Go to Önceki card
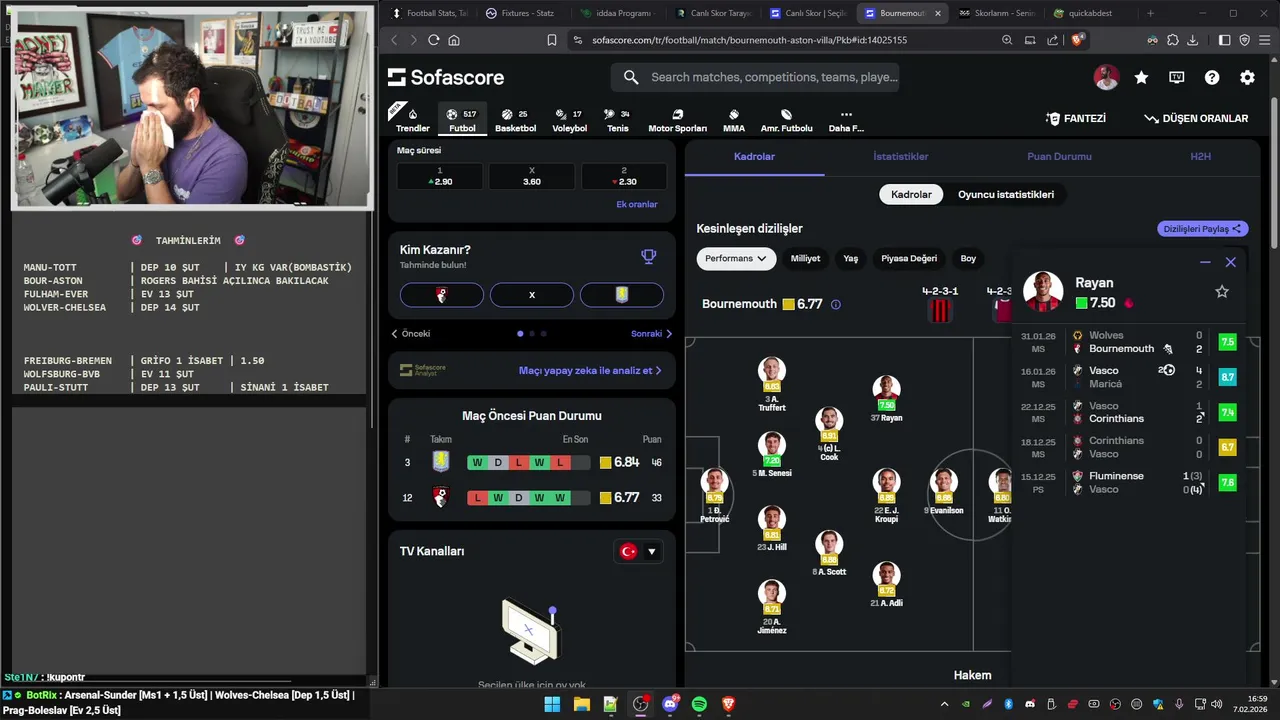 tap(411, 334)
